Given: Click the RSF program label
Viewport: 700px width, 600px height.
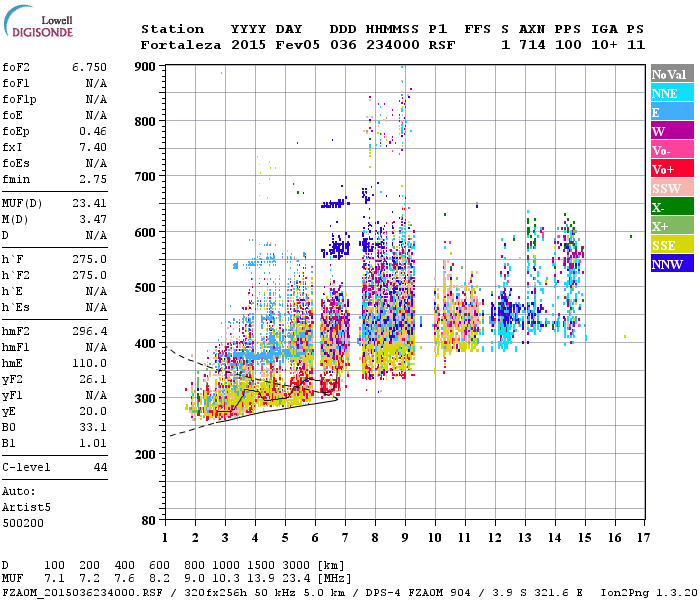Looking at the screenshot, I should [442, 45].
